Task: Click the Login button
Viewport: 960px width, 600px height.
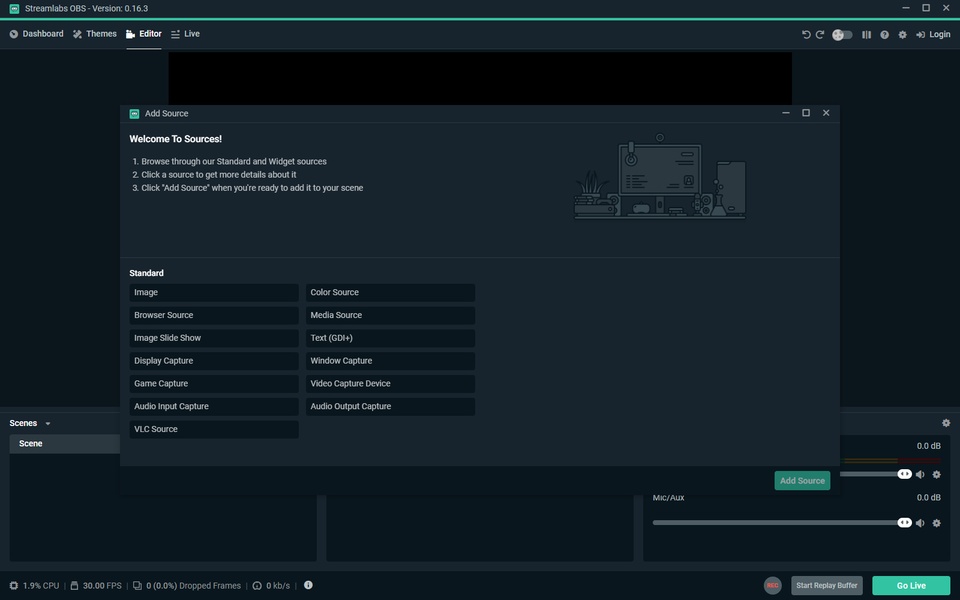Action: [933, 34]
